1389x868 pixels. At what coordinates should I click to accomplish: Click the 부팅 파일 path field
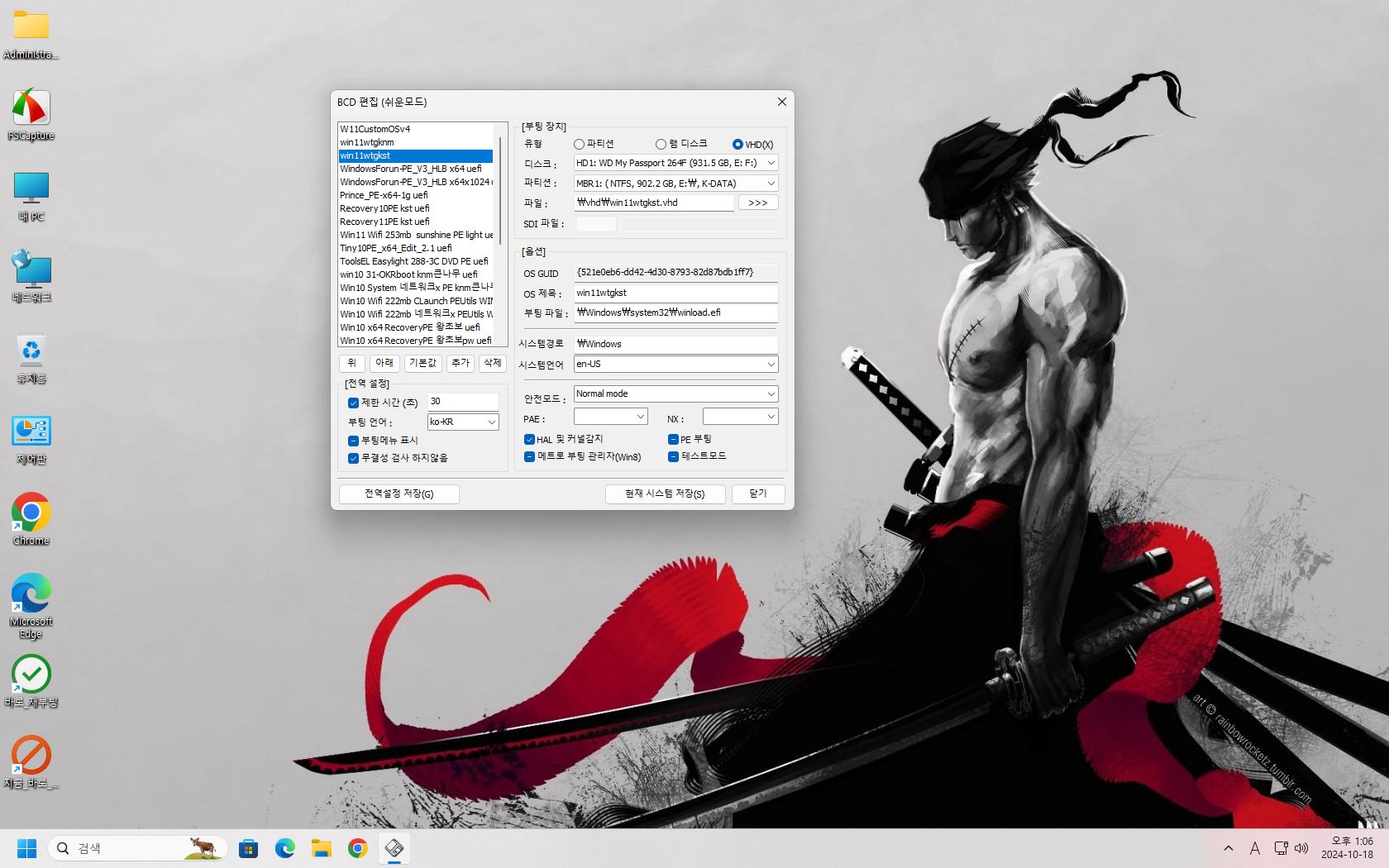[x=676, y=313]
